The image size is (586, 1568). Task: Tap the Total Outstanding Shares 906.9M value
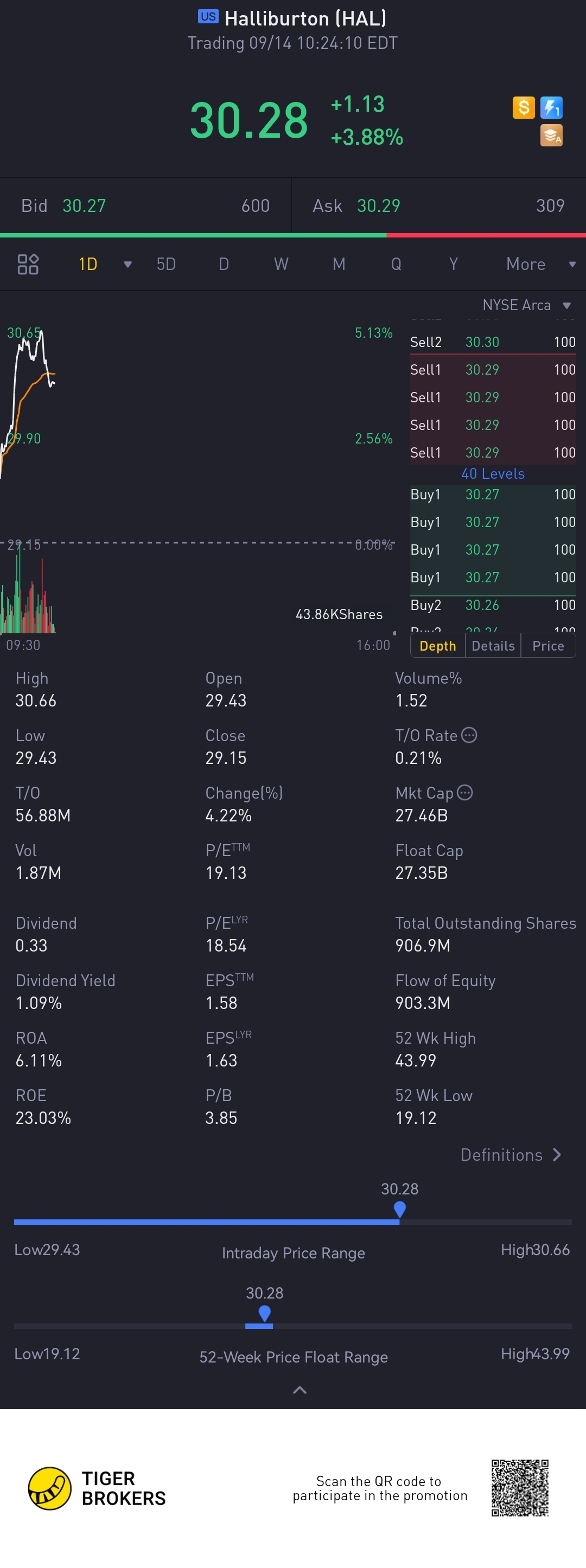coord(423,946)
